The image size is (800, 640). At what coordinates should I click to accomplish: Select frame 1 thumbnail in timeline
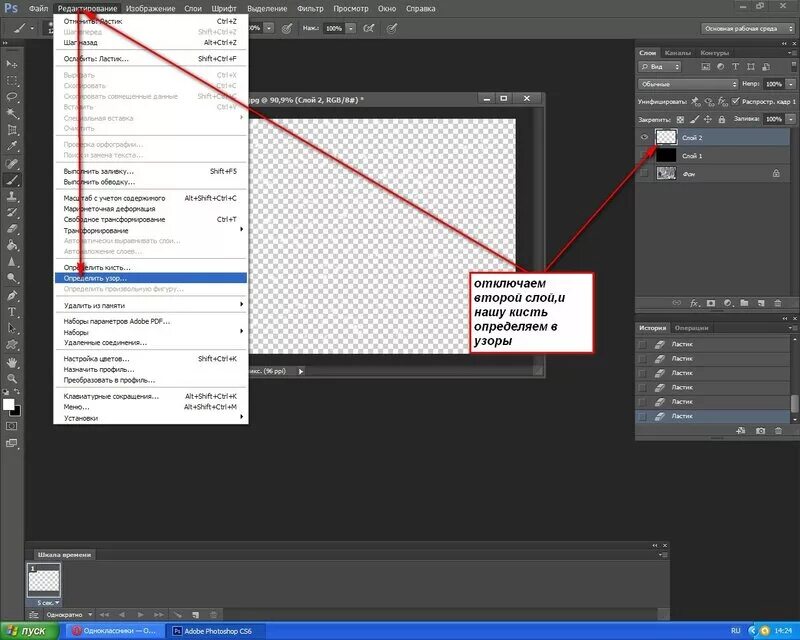coord(44,580)
